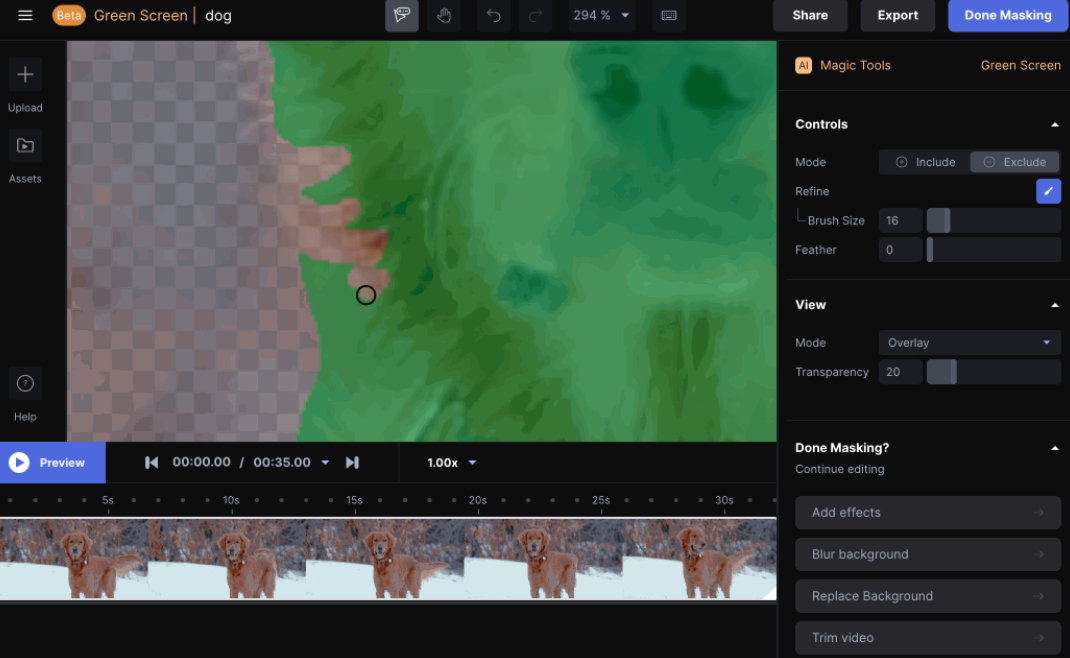The height and width of the screenshot is (658, 1070).
Task: Open Green Screen panel link
Action: click(x=1020, y=66)
